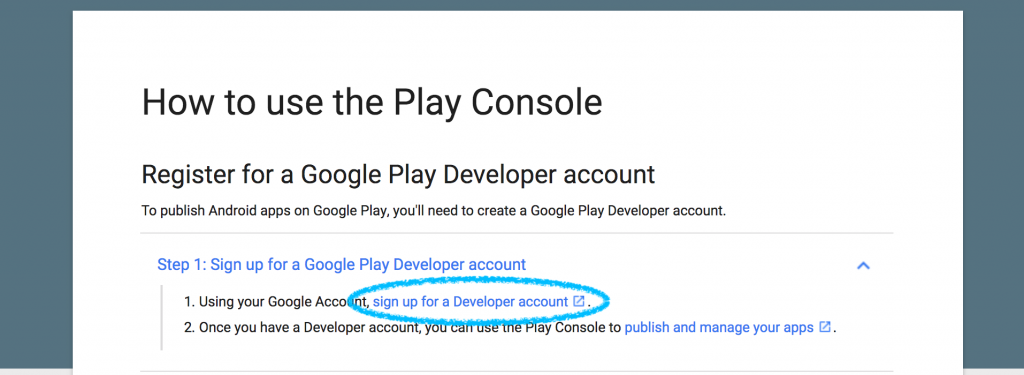Click the external-link icon after 'manage your apps'
1024x375 pixels.
(825, 327)
